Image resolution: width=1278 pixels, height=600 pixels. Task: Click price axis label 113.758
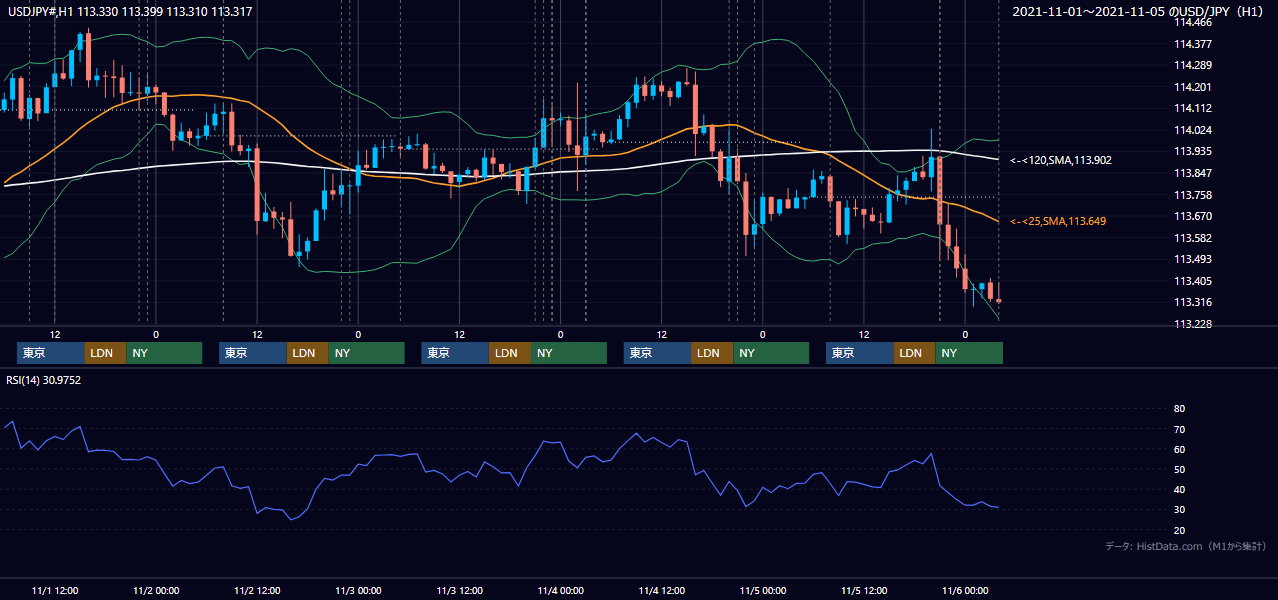tap(1192, 195)
